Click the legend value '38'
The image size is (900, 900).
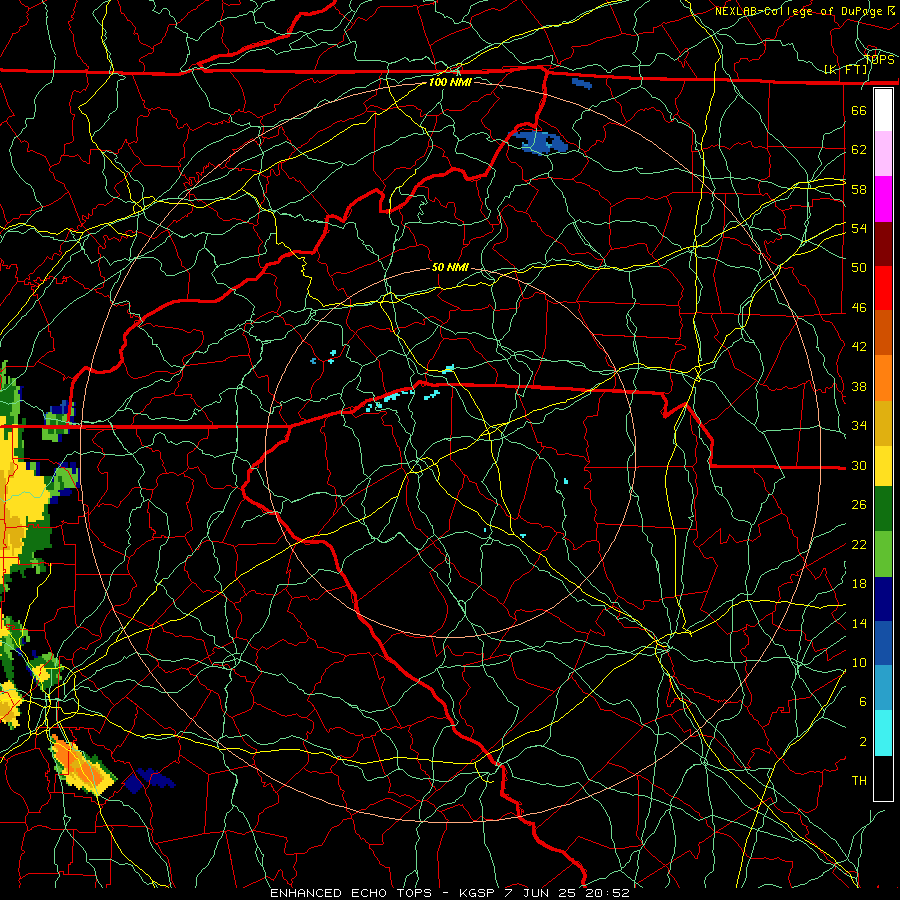[x=859, y=387]
